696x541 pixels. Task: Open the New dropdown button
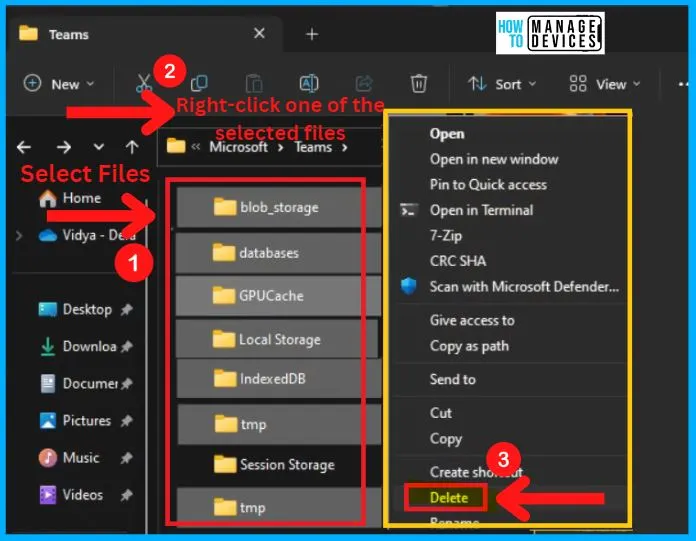[x=59, y=84]
